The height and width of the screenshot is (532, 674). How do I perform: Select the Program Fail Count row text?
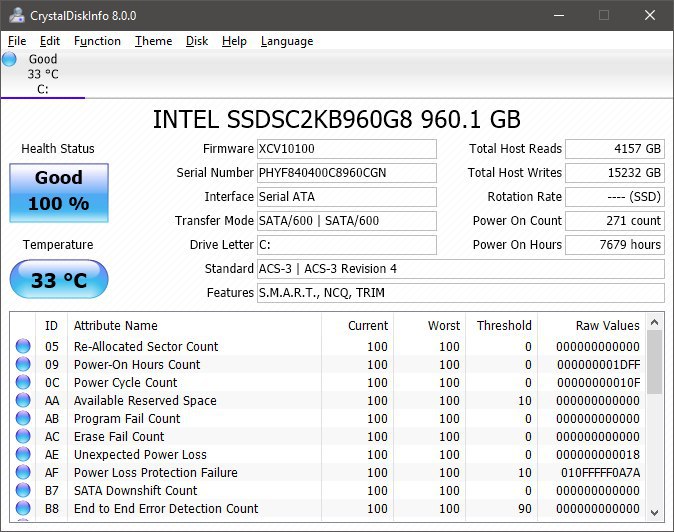point(127,419)
